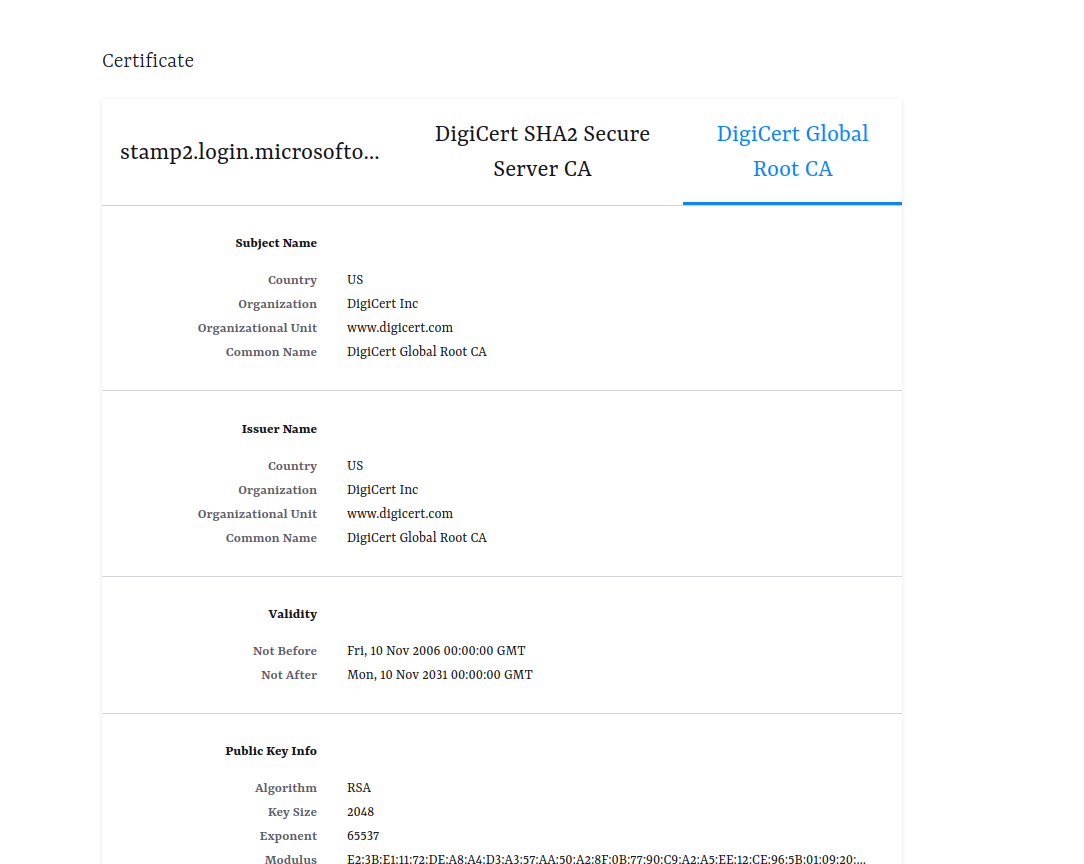Click the Subject Name Organization label
This screenshot has width=1084, height=864.
(x=277, y=304)
